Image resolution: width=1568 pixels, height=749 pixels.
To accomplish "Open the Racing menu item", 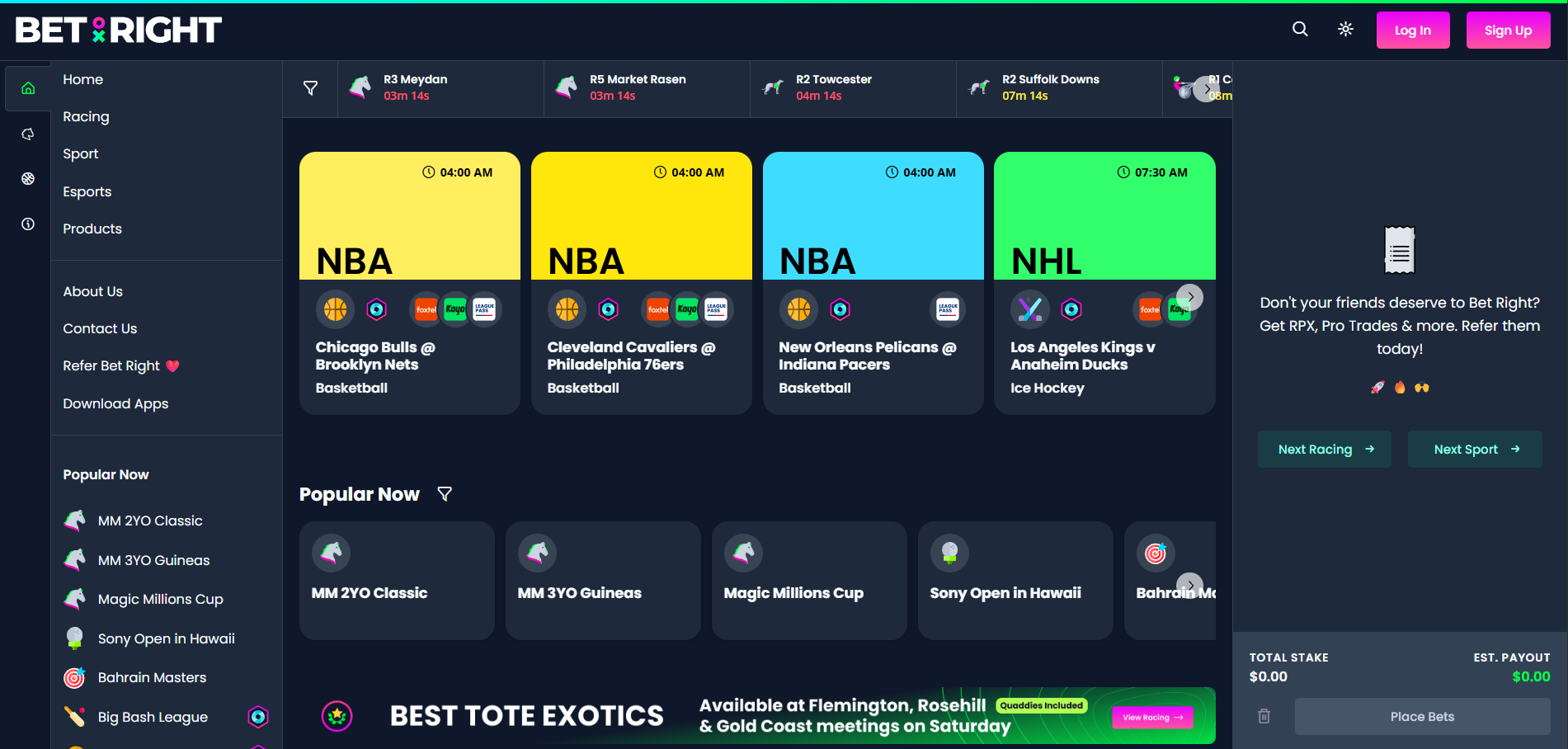I will pos(86,116).
